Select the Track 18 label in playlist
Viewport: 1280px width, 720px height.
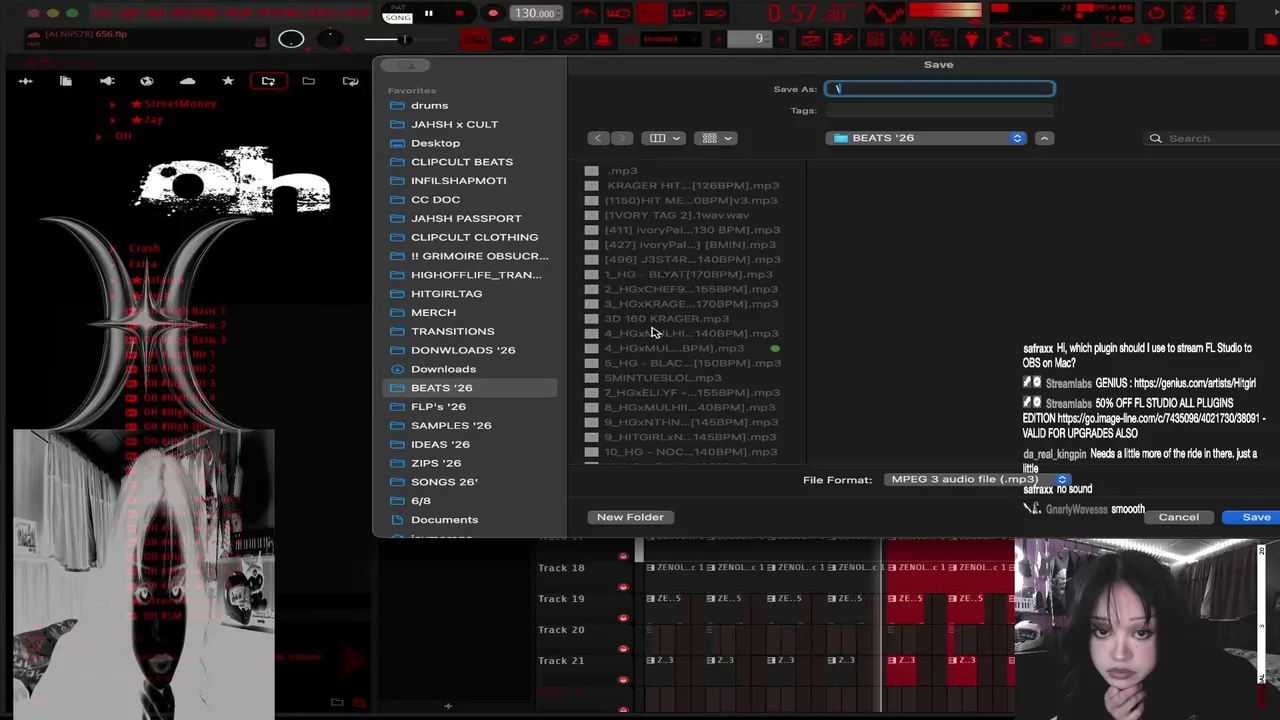pos(561,568)
